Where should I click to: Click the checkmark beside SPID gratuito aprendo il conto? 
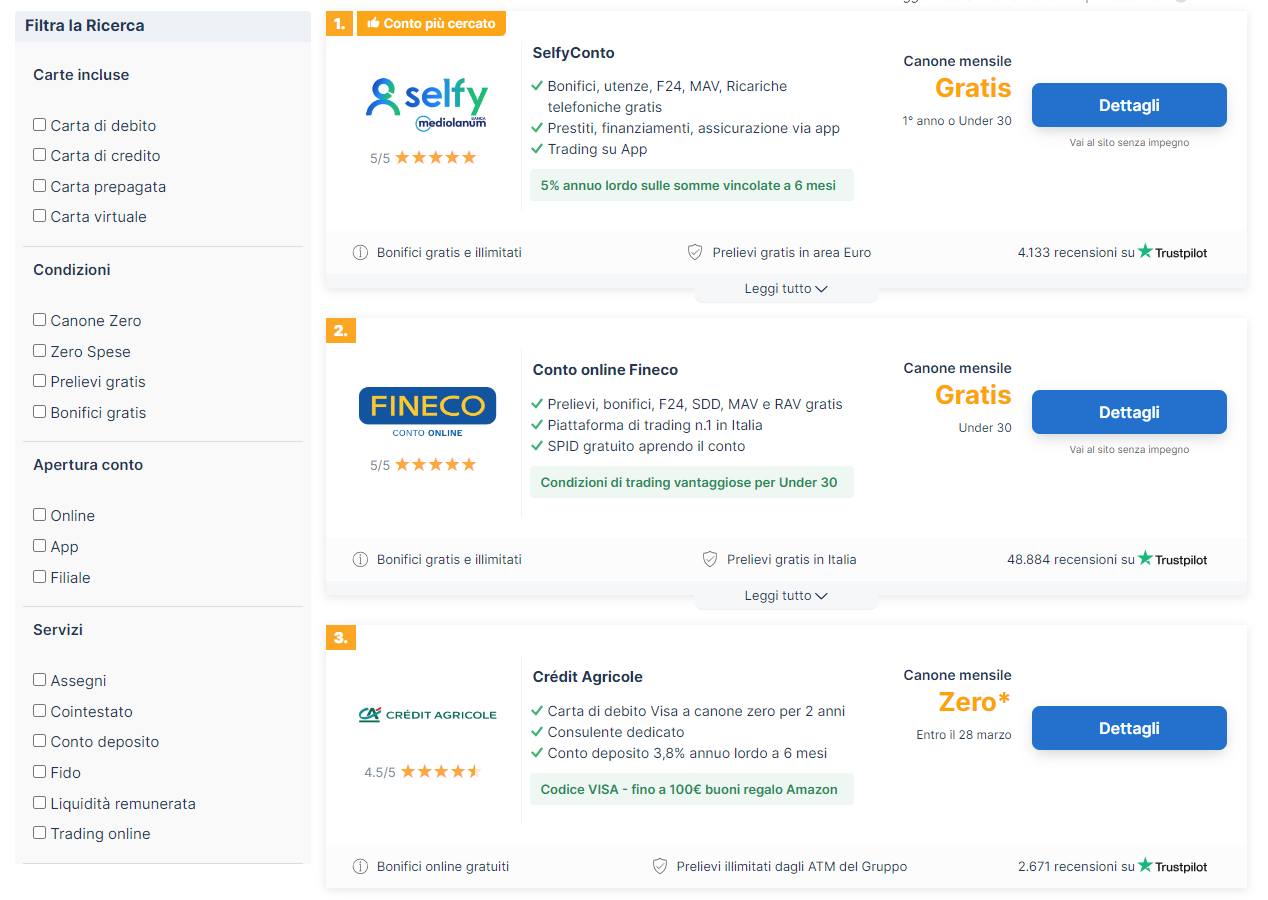click(x=537, y=446)
